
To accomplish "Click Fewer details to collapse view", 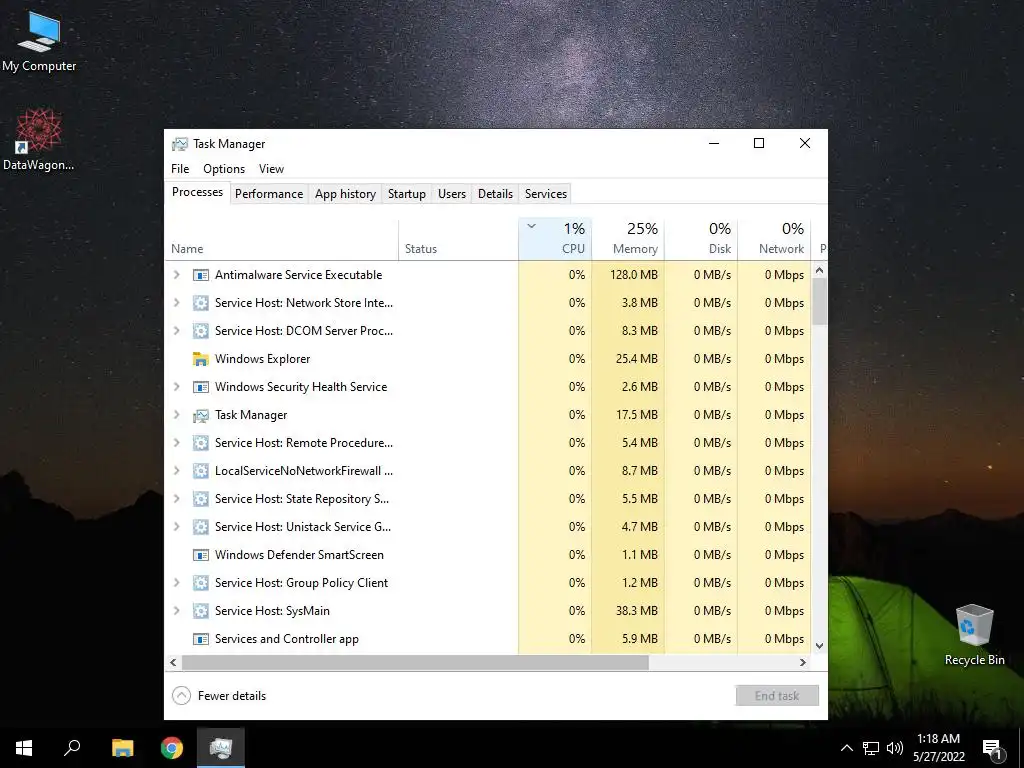I will coord(219,696).
